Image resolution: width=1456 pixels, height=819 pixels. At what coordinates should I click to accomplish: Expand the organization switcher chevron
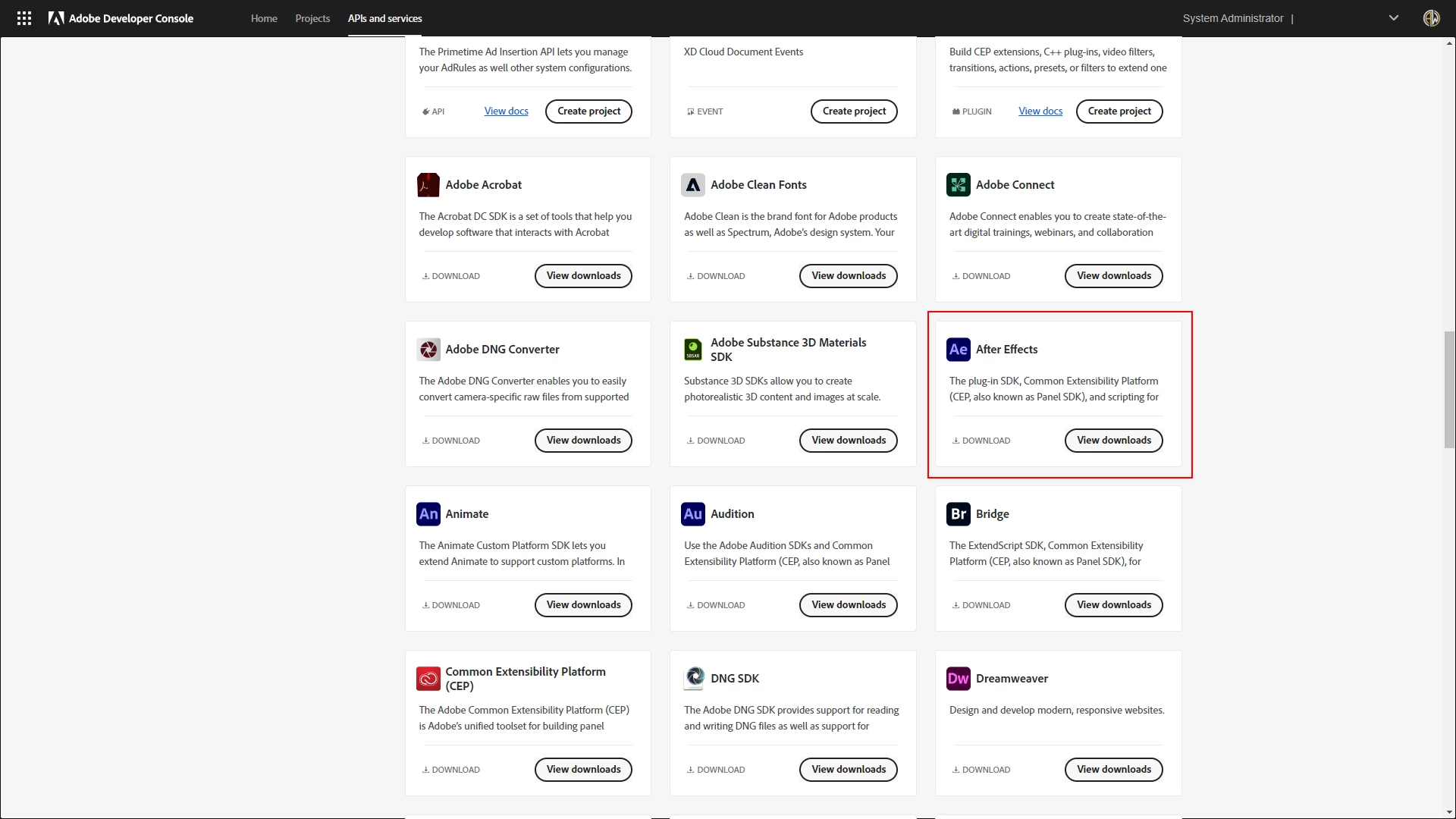(1393, 18)
